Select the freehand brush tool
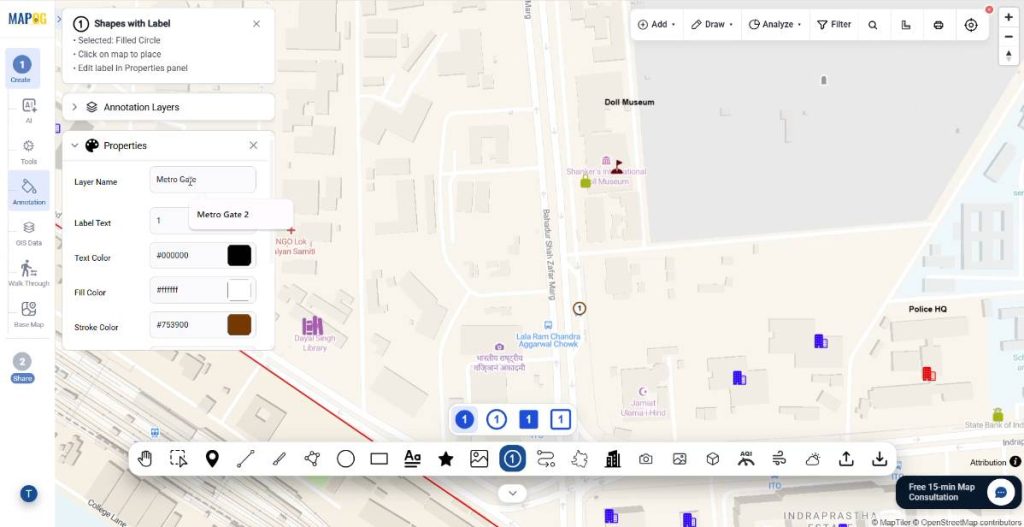Screen dimensions: 1024x527 coord(279,459)
